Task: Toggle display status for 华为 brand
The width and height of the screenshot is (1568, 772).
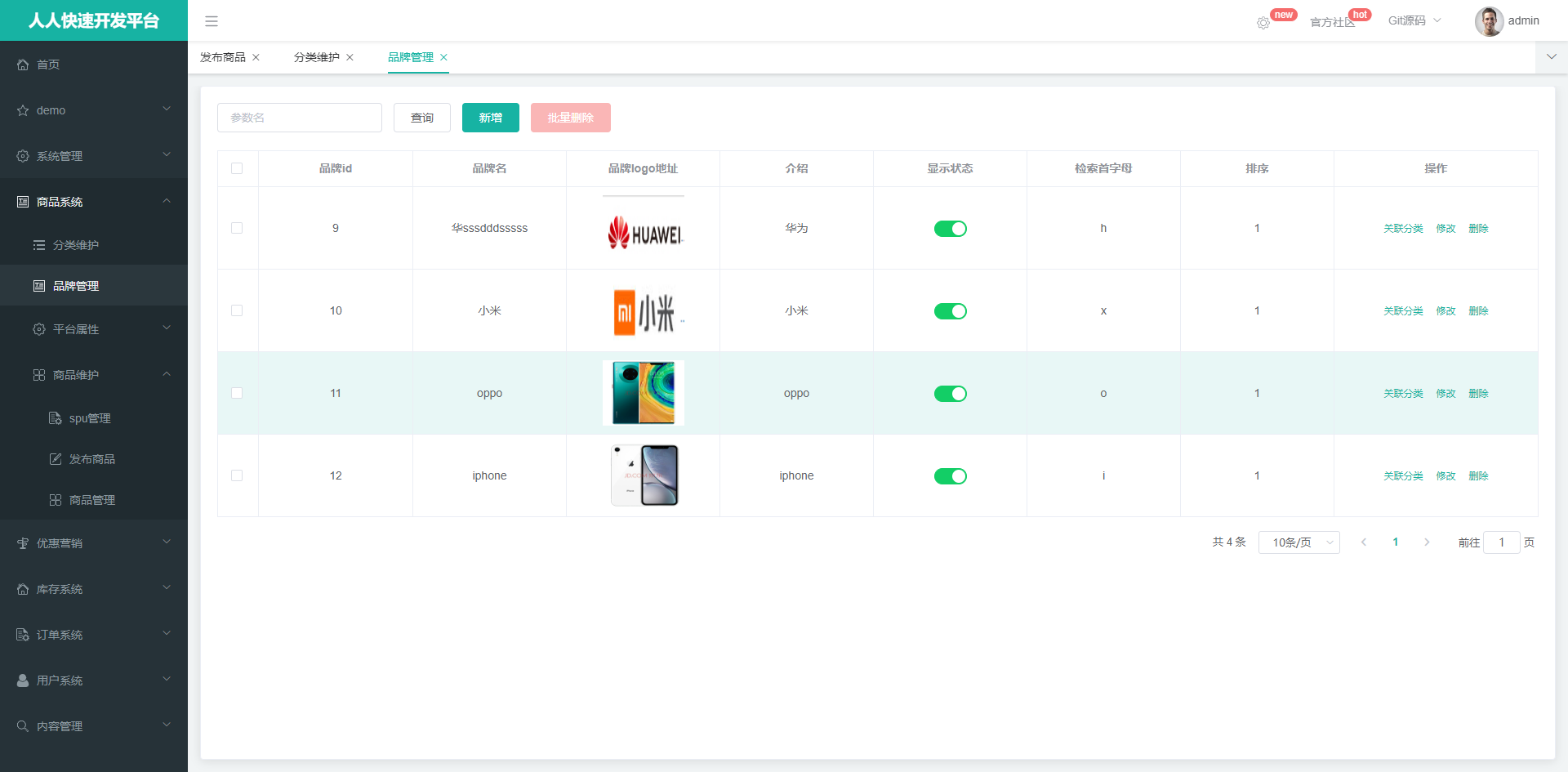Action: (x=951, y=229)
